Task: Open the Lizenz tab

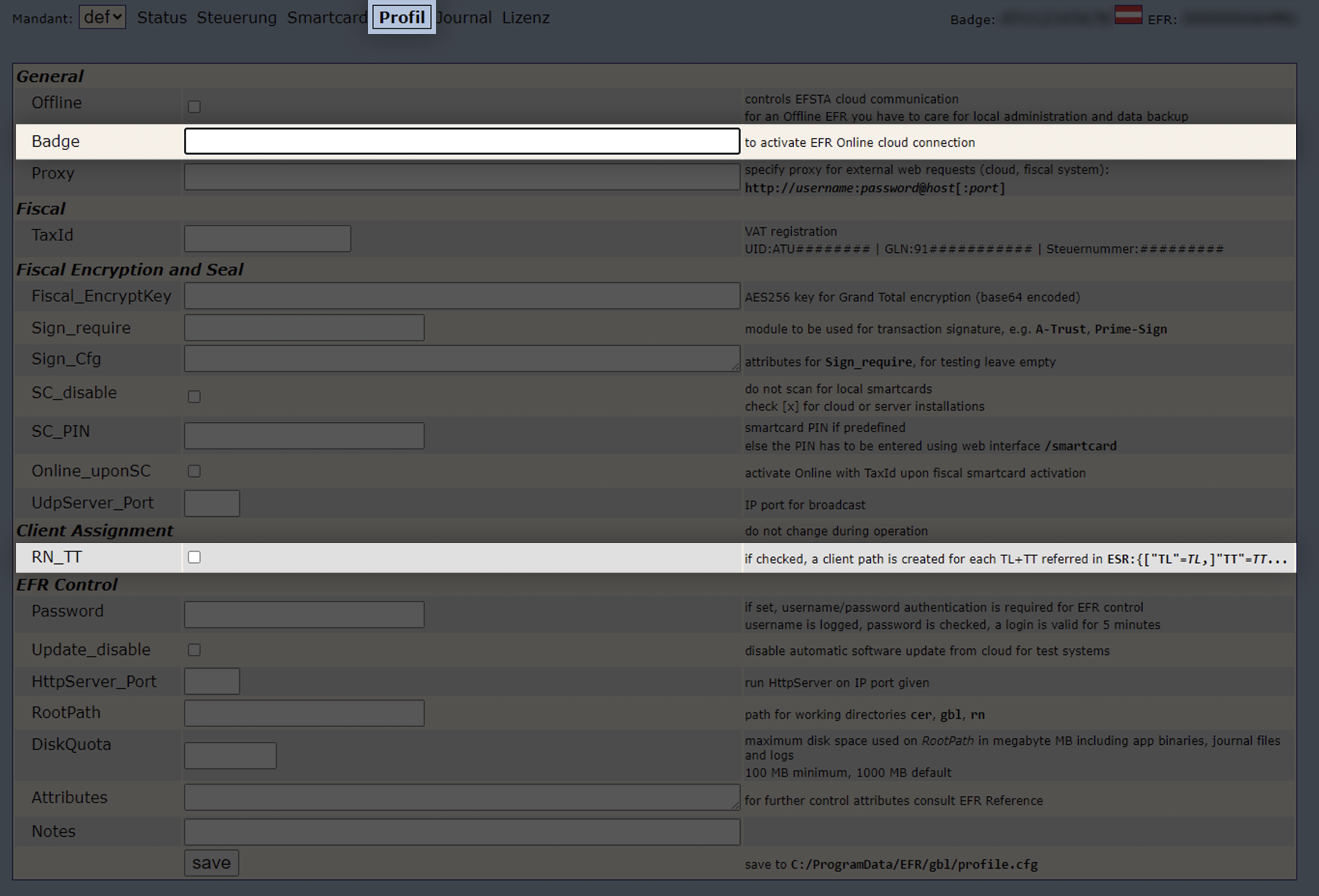Action: coord(525,18)
